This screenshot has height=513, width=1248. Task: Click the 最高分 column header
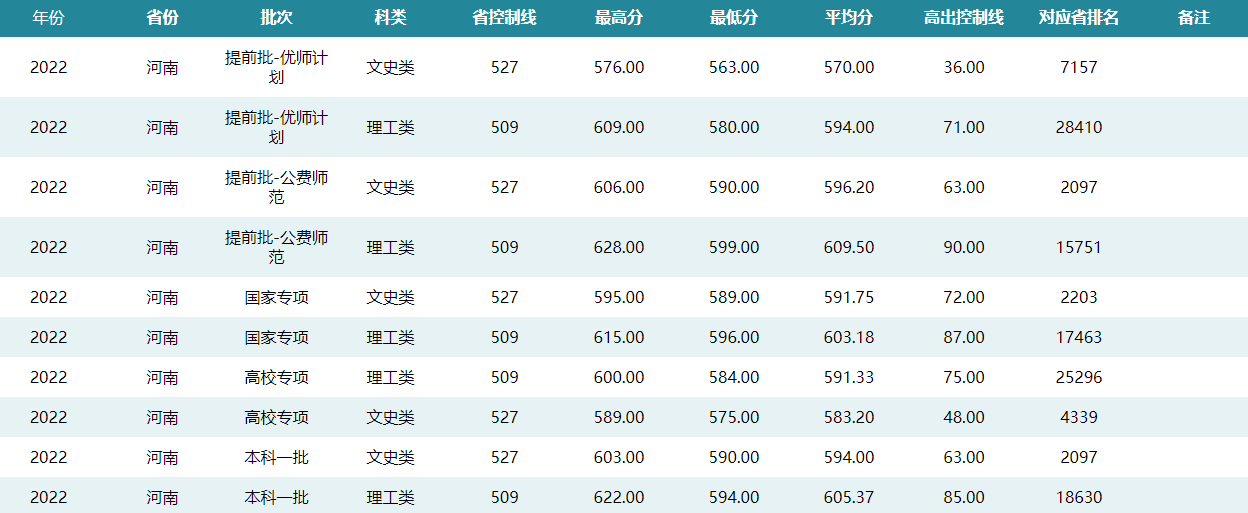[x=619, y=18]
